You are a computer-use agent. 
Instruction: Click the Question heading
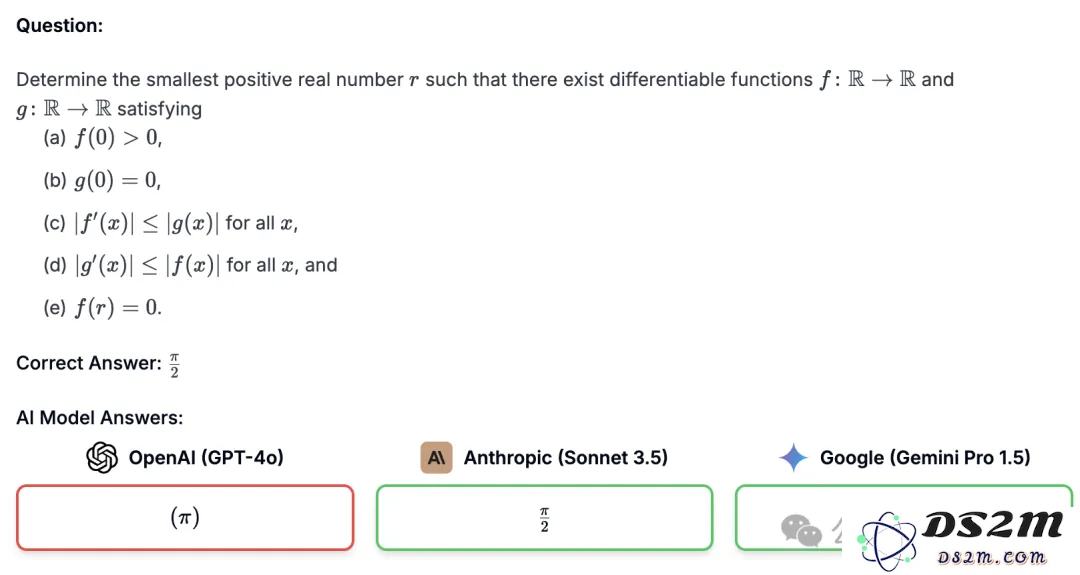59,25
